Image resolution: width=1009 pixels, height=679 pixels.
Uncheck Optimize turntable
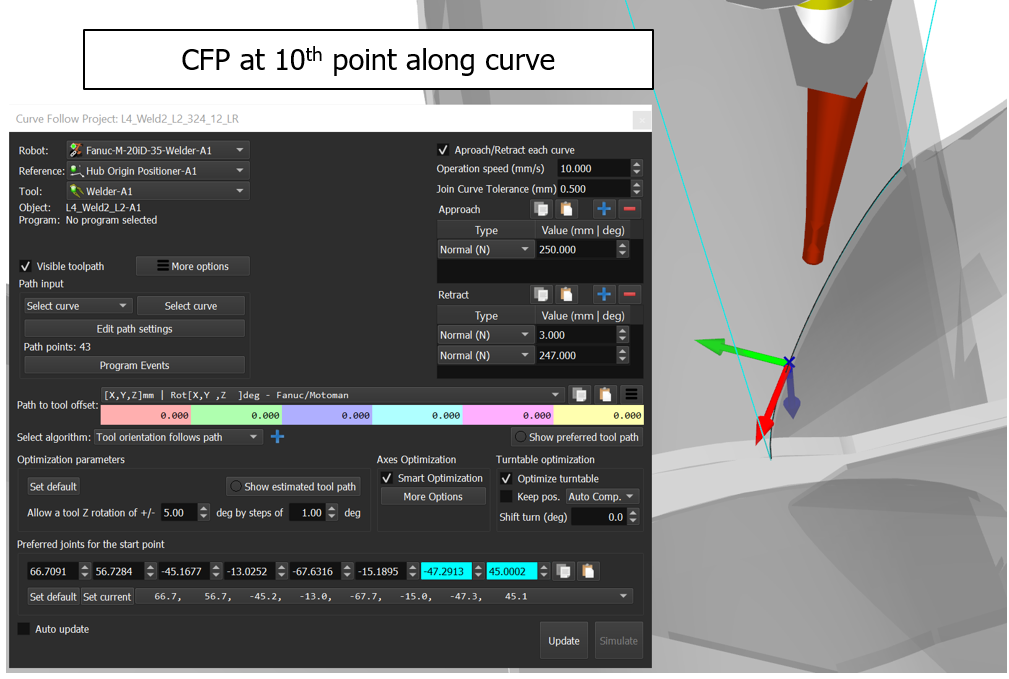506,479
